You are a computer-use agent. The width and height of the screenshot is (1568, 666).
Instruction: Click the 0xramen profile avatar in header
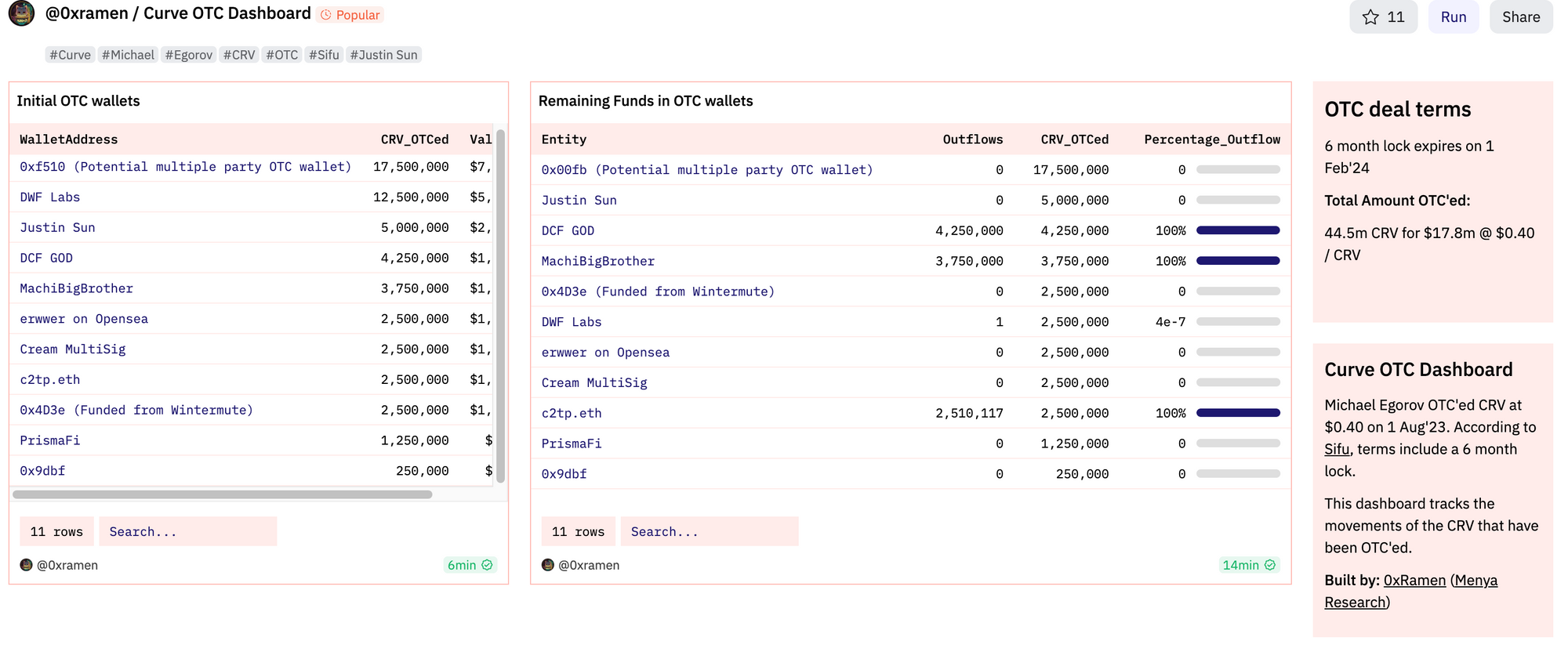pos(21,13)
